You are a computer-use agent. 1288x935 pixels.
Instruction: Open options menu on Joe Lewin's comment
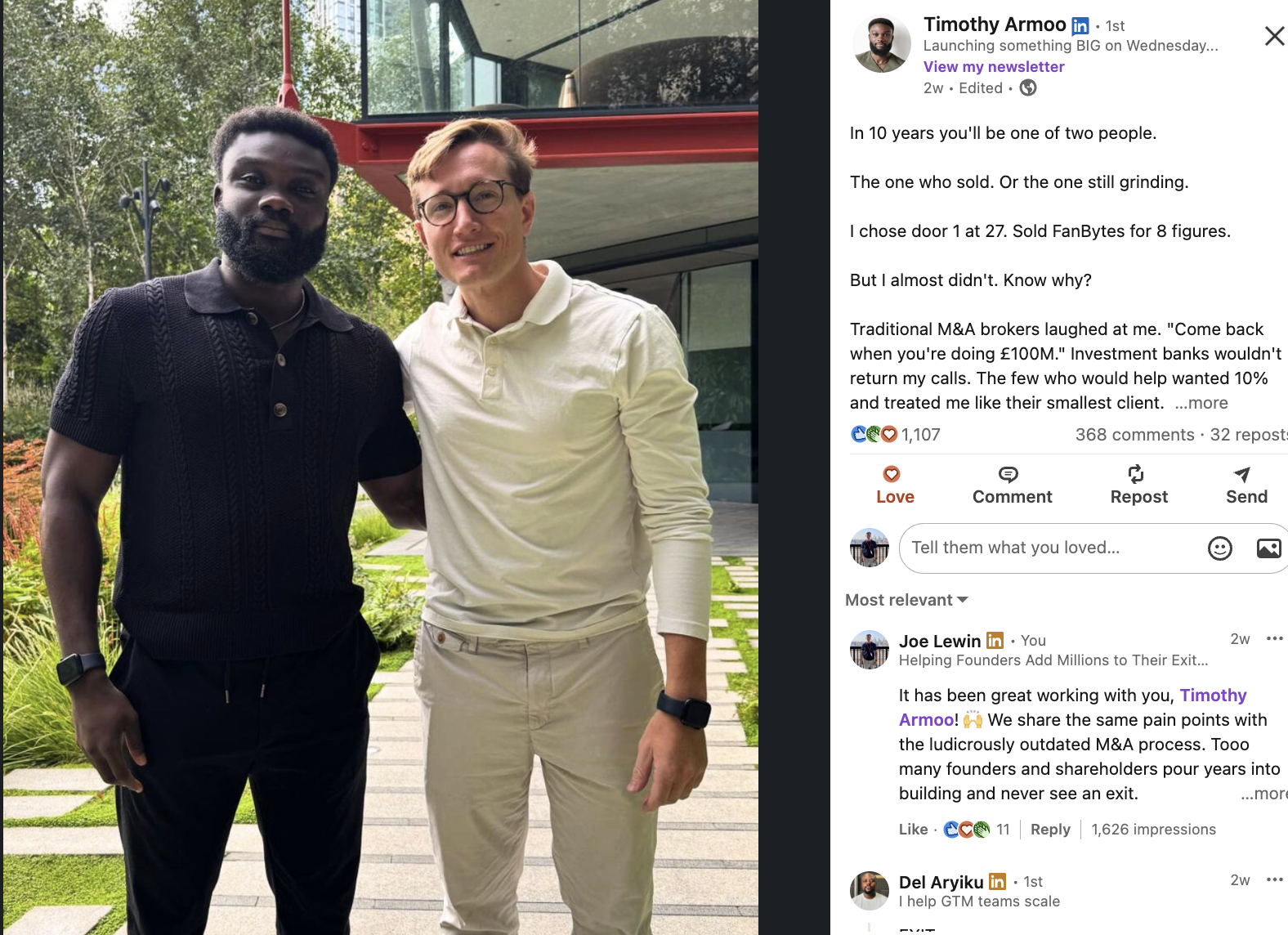(x=1274, y=639)
